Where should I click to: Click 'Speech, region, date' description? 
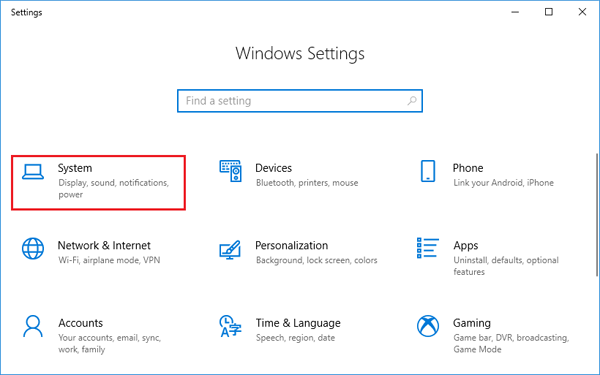click(295, 338)
